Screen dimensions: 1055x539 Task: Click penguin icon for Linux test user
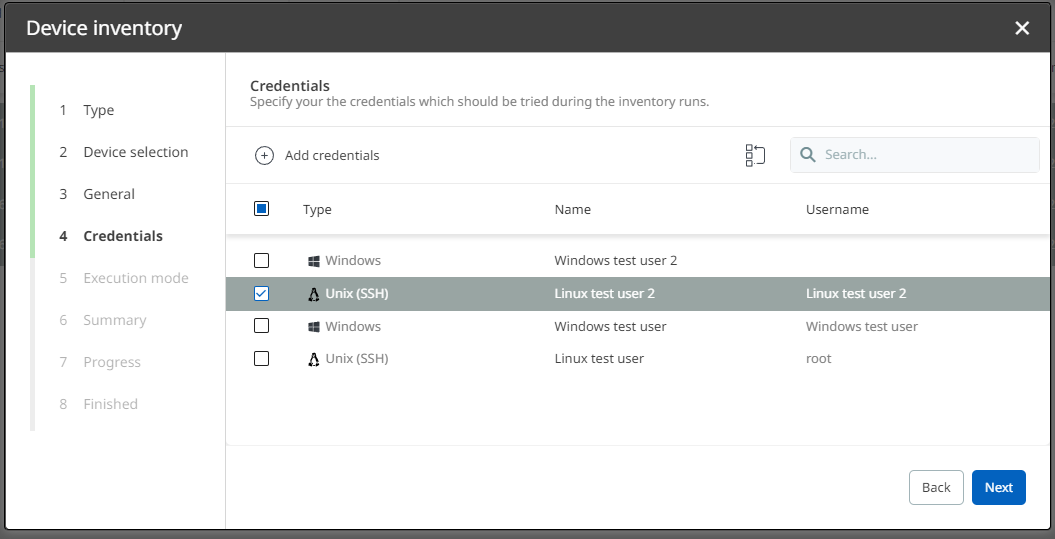click(314, 359)
